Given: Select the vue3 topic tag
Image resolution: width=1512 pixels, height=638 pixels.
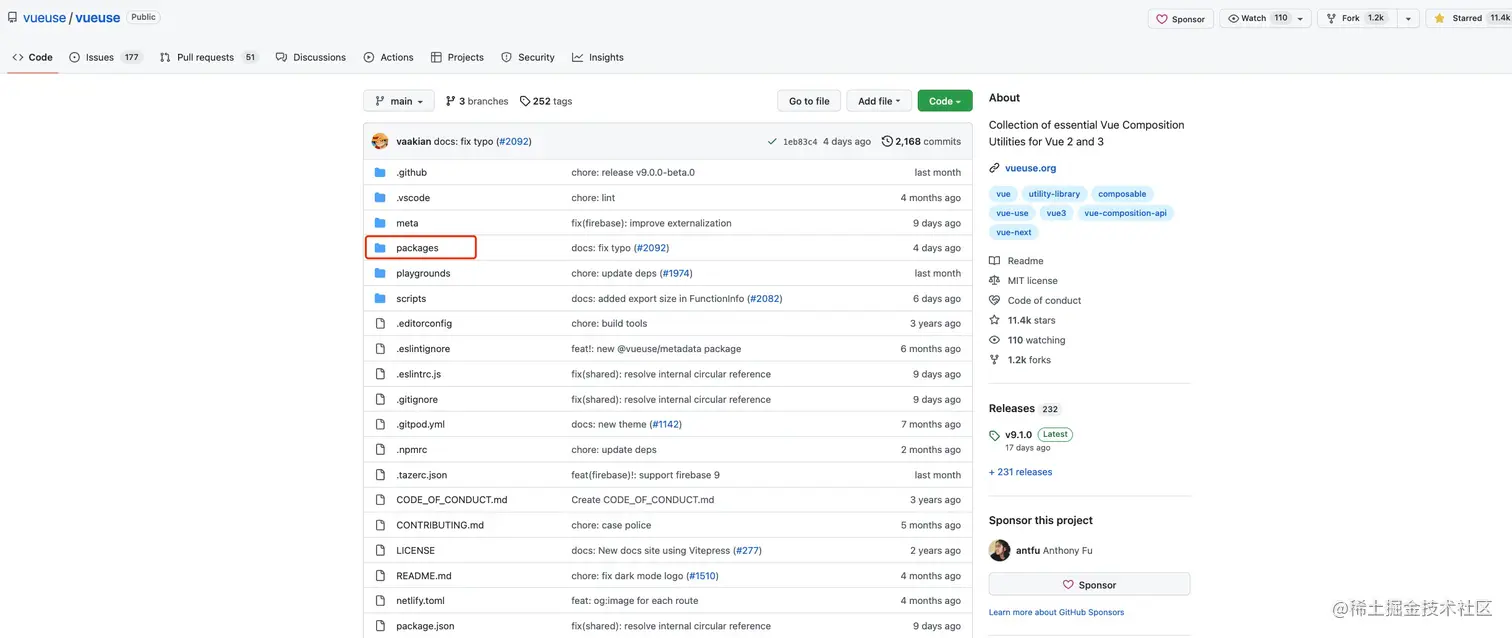Looking at the screenshot, I should tap(1056, 213).
